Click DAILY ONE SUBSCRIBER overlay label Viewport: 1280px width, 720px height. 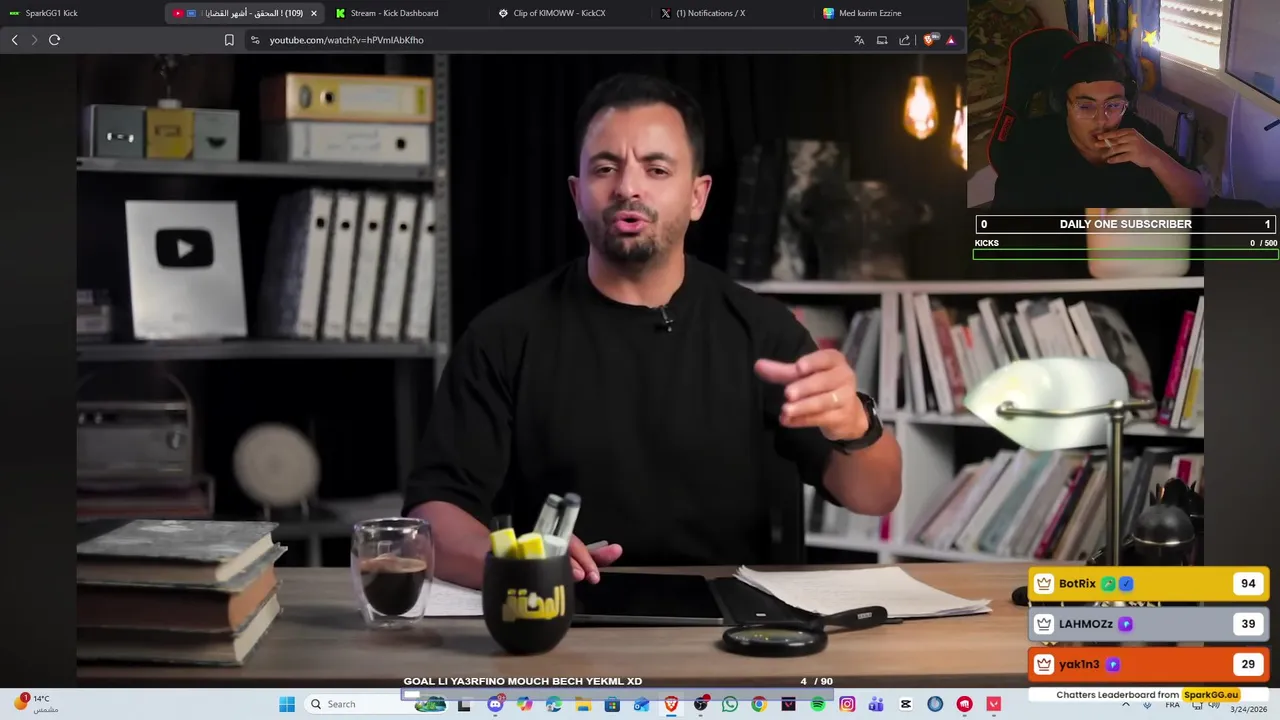click(1125, 224)
